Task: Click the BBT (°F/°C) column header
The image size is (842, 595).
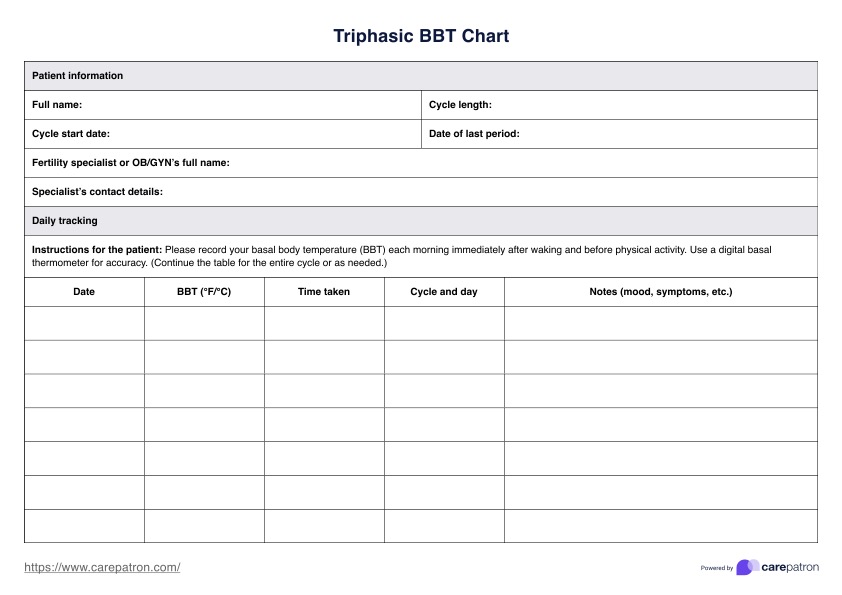Action: click(204, 292)
